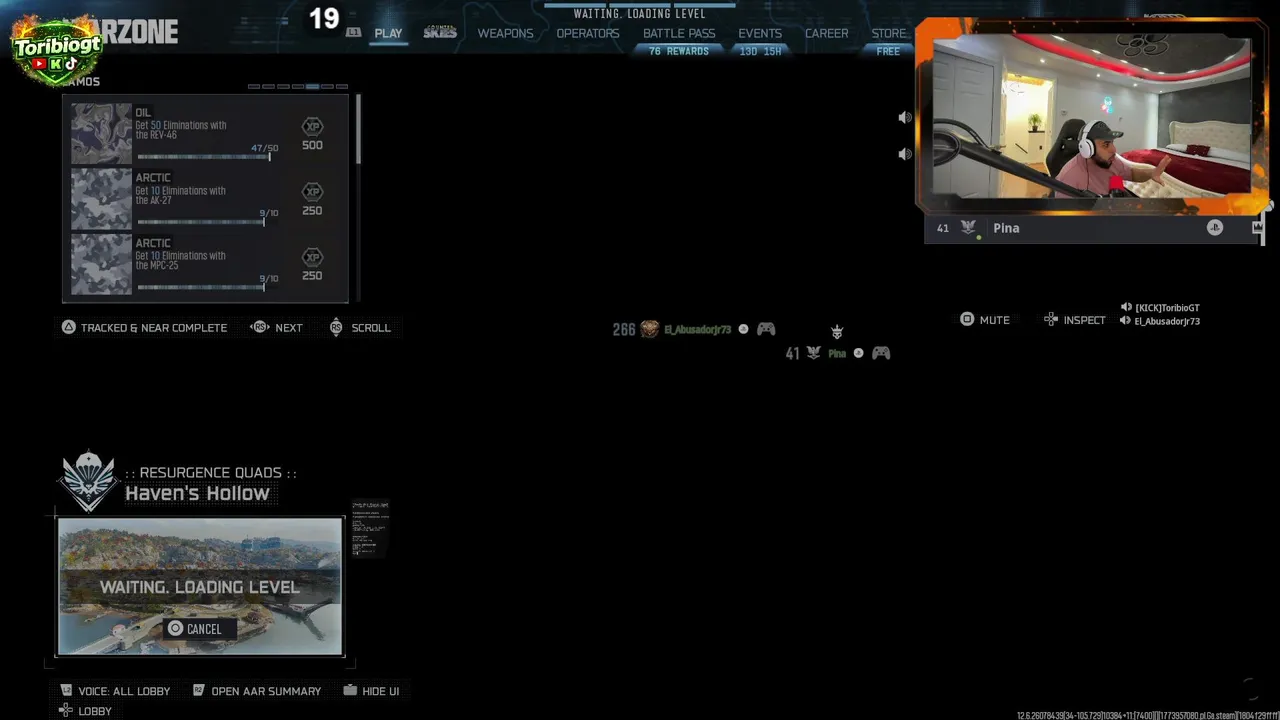
Task: Click the upper speaker icon left of webcam
Action: pyautogui.click(x=905, y=118)
